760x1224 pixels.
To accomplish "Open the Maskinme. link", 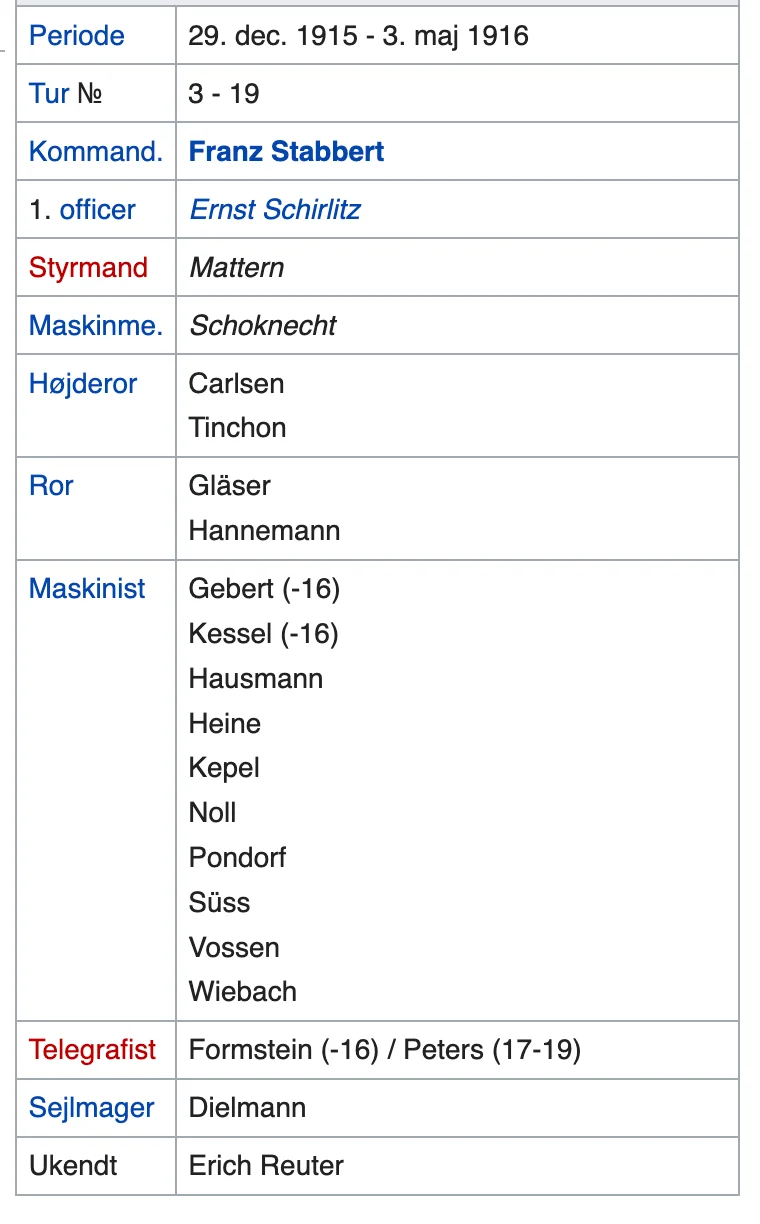I will pos(95,326).
